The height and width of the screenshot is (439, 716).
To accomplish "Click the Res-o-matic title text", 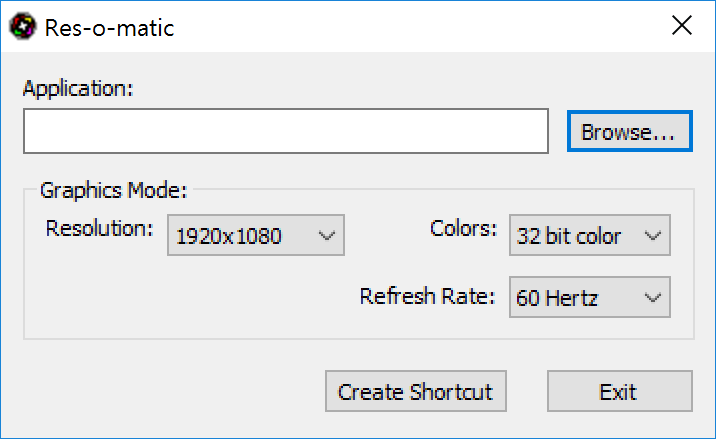I will click(109, 28).
